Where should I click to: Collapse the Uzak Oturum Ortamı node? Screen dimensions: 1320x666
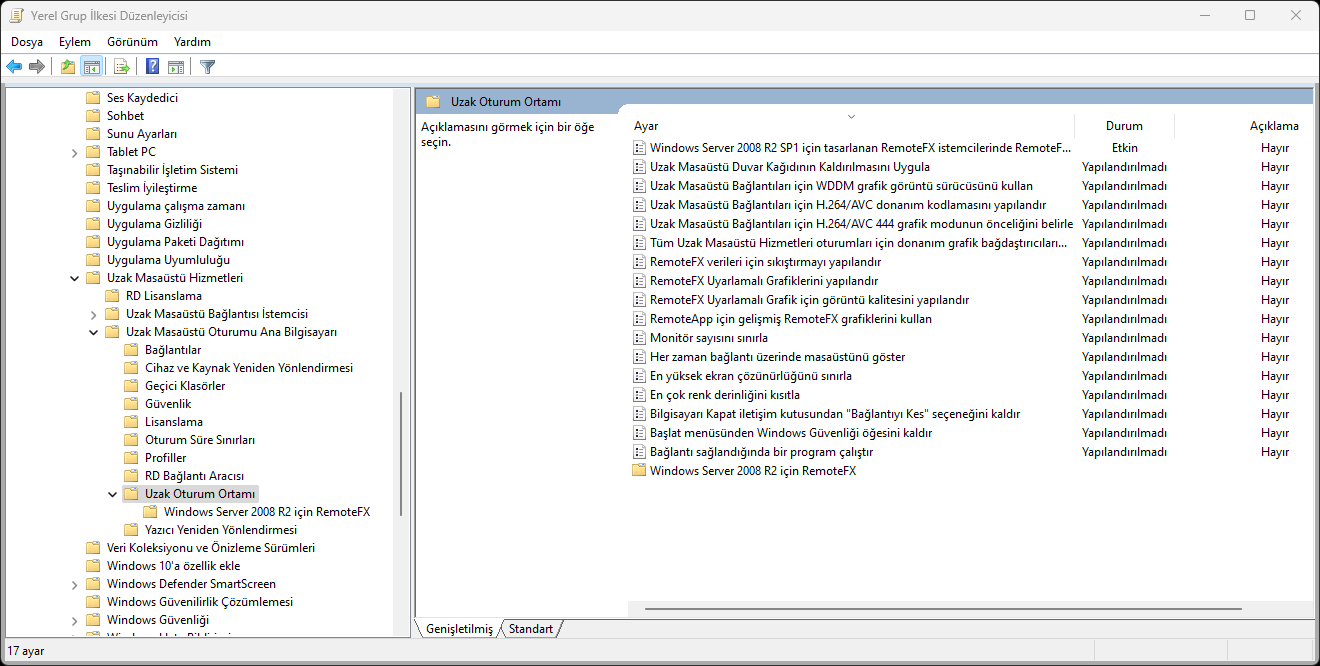click(113, 494)
